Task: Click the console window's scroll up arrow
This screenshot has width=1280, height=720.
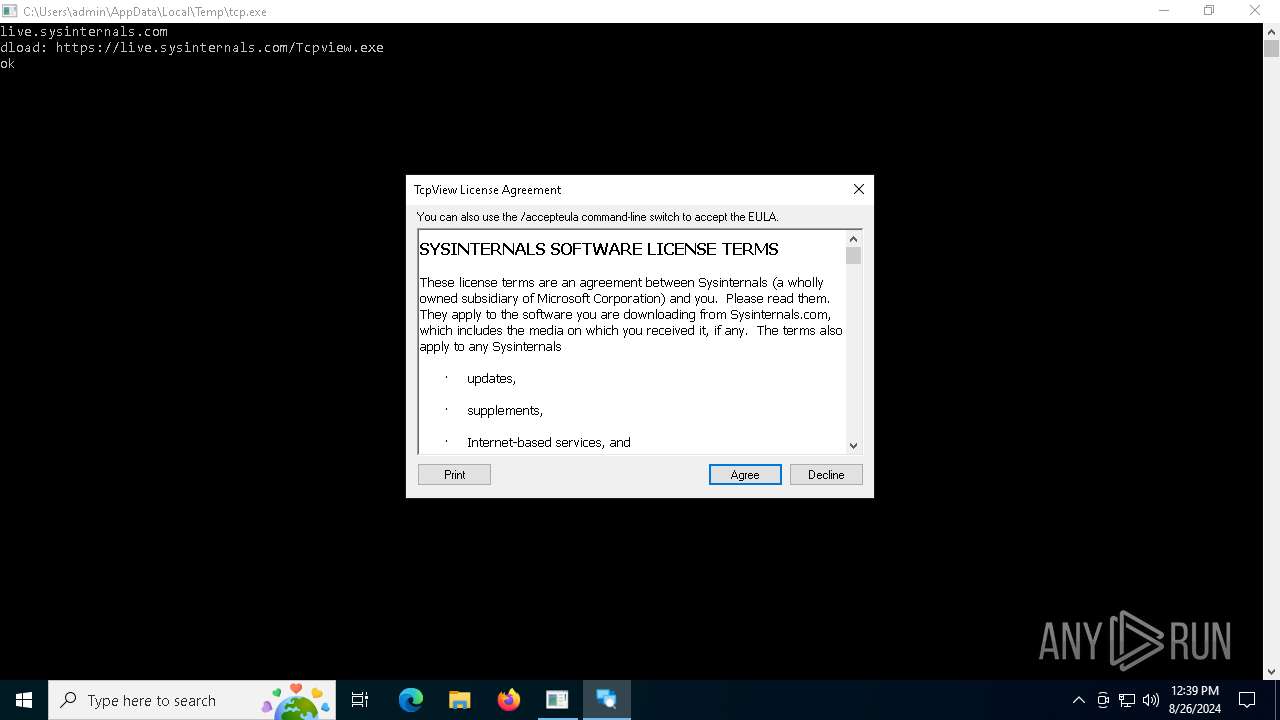Action: tap(1271, 31)
